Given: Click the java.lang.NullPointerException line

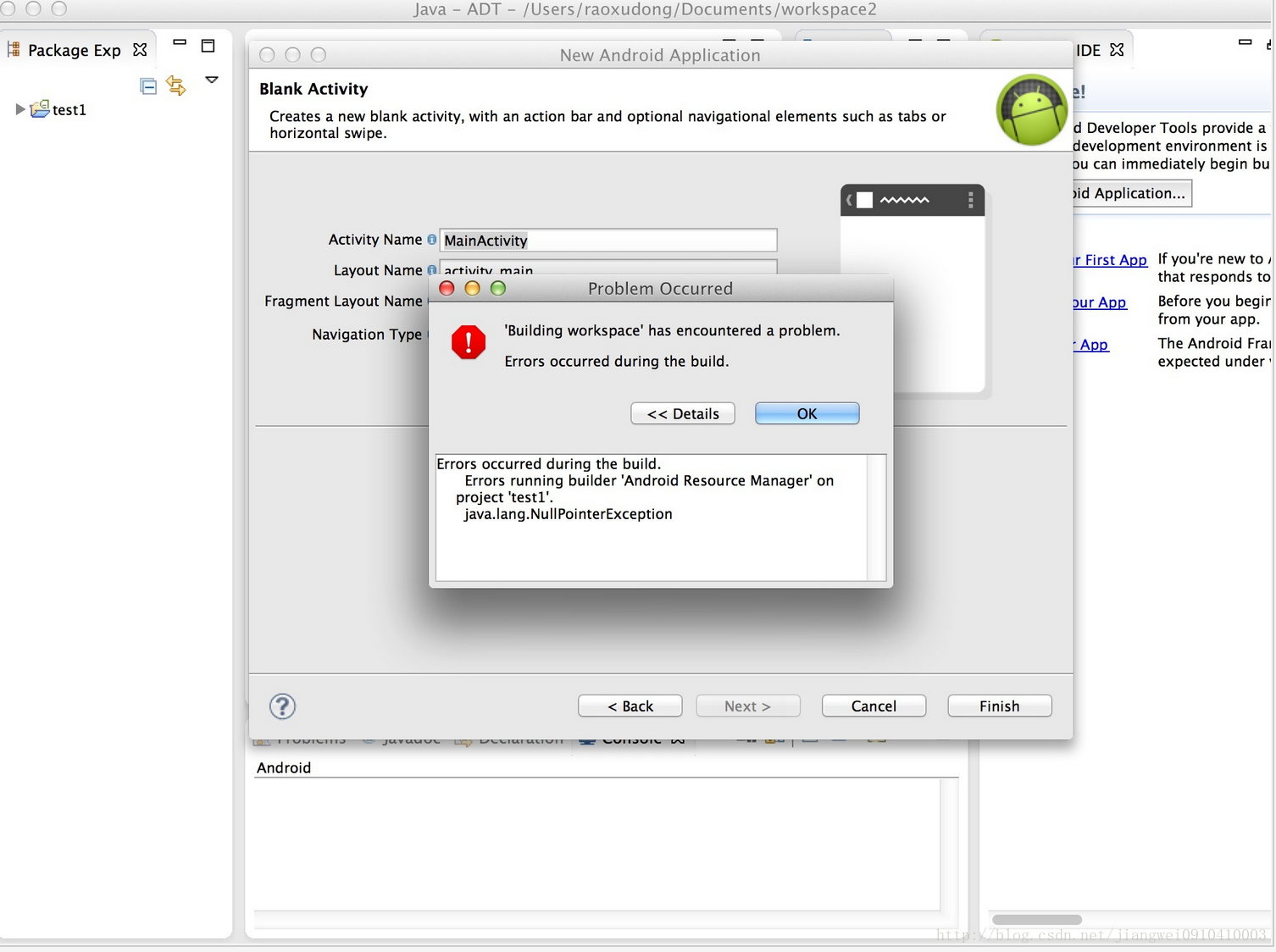Looking at the screenshot, I should [568, 514].
